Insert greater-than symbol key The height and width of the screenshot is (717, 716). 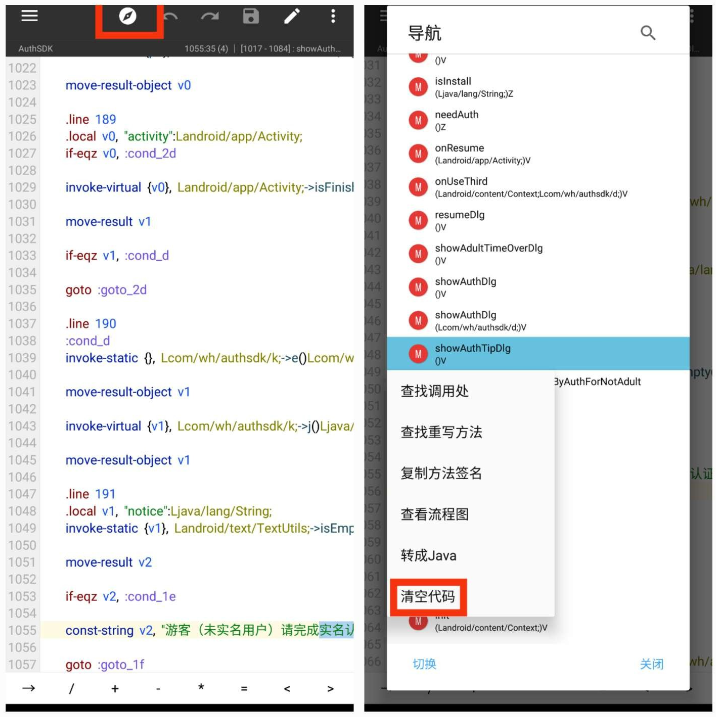[330, 689]
